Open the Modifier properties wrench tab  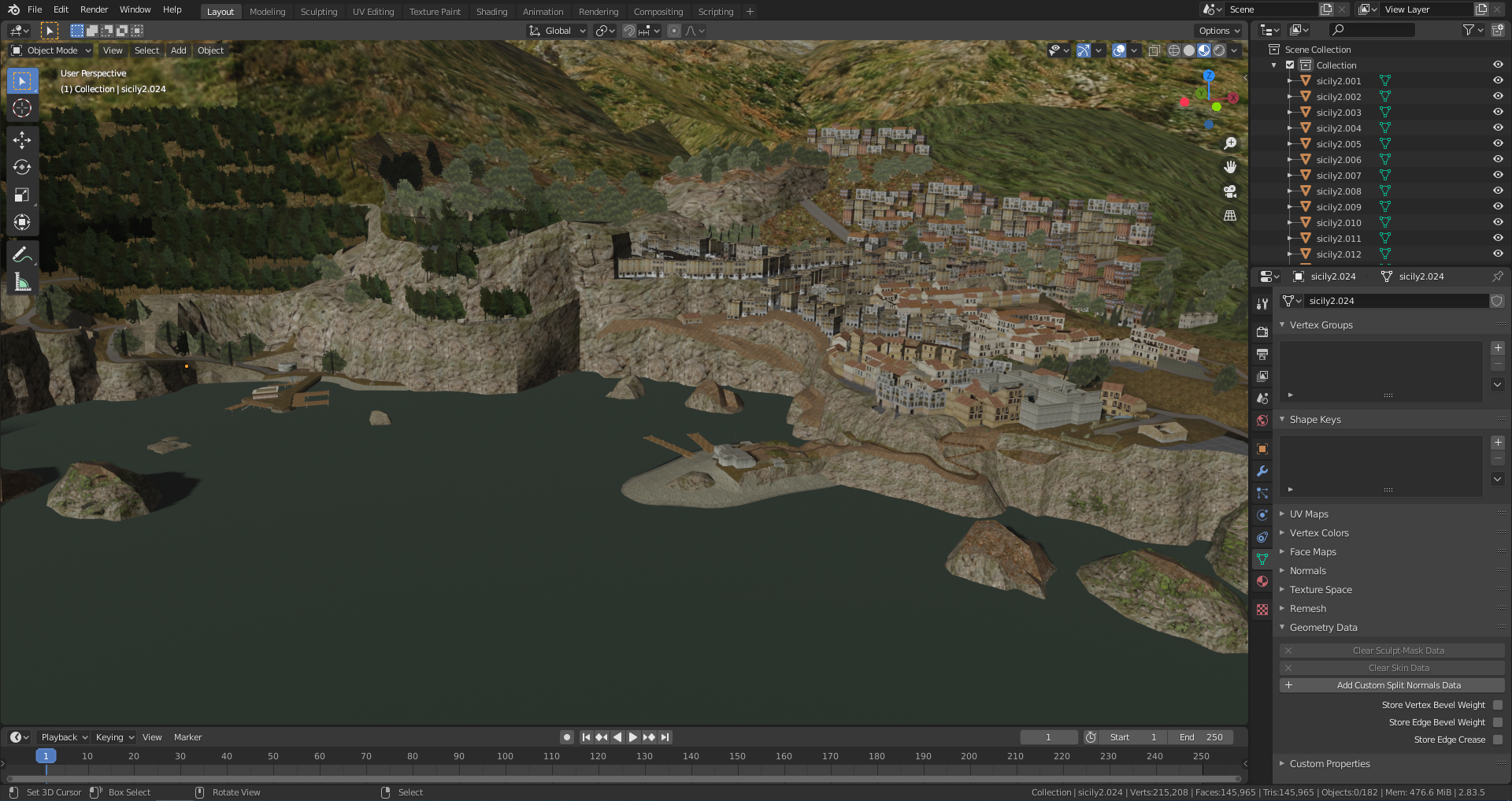pyautogui.click(x=1262, y=471)
